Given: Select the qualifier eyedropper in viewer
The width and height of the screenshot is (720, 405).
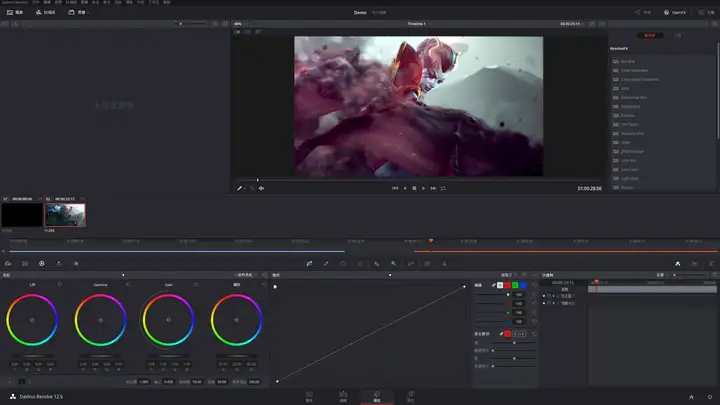Looking at the screenshot, I should click(x=239, y=188).
